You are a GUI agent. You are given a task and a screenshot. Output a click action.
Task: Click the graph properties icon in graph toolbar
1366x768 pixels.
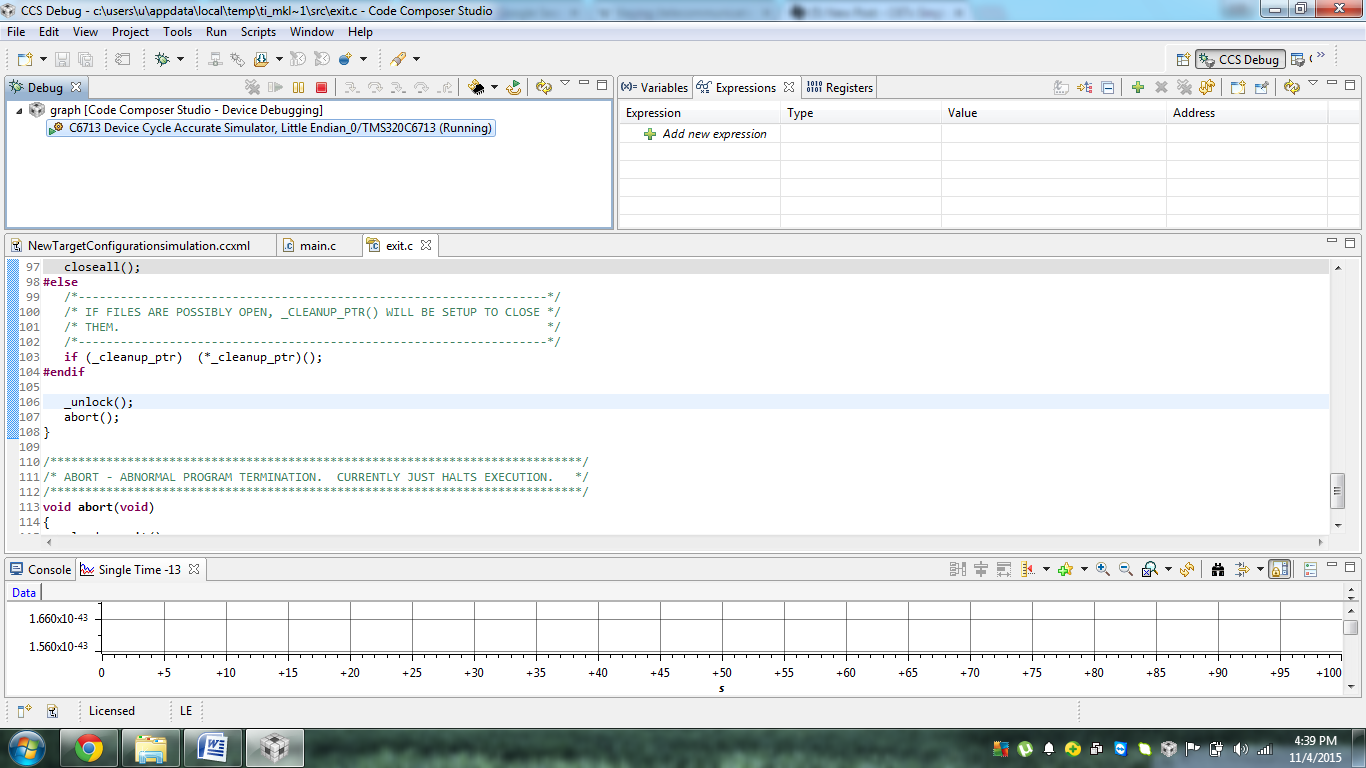(1311, 569)
